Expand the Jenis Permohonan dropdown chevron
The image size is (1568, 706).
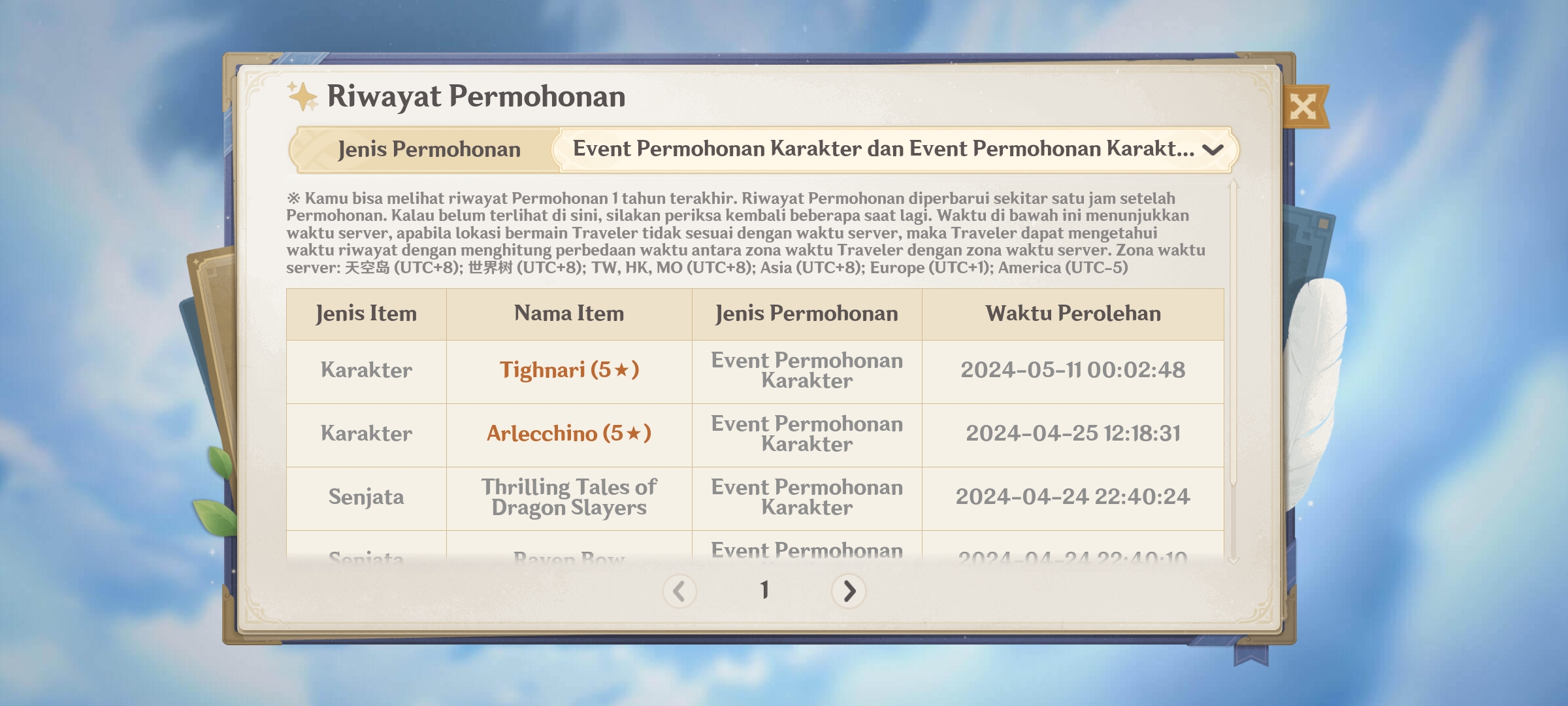[1213, 150]
